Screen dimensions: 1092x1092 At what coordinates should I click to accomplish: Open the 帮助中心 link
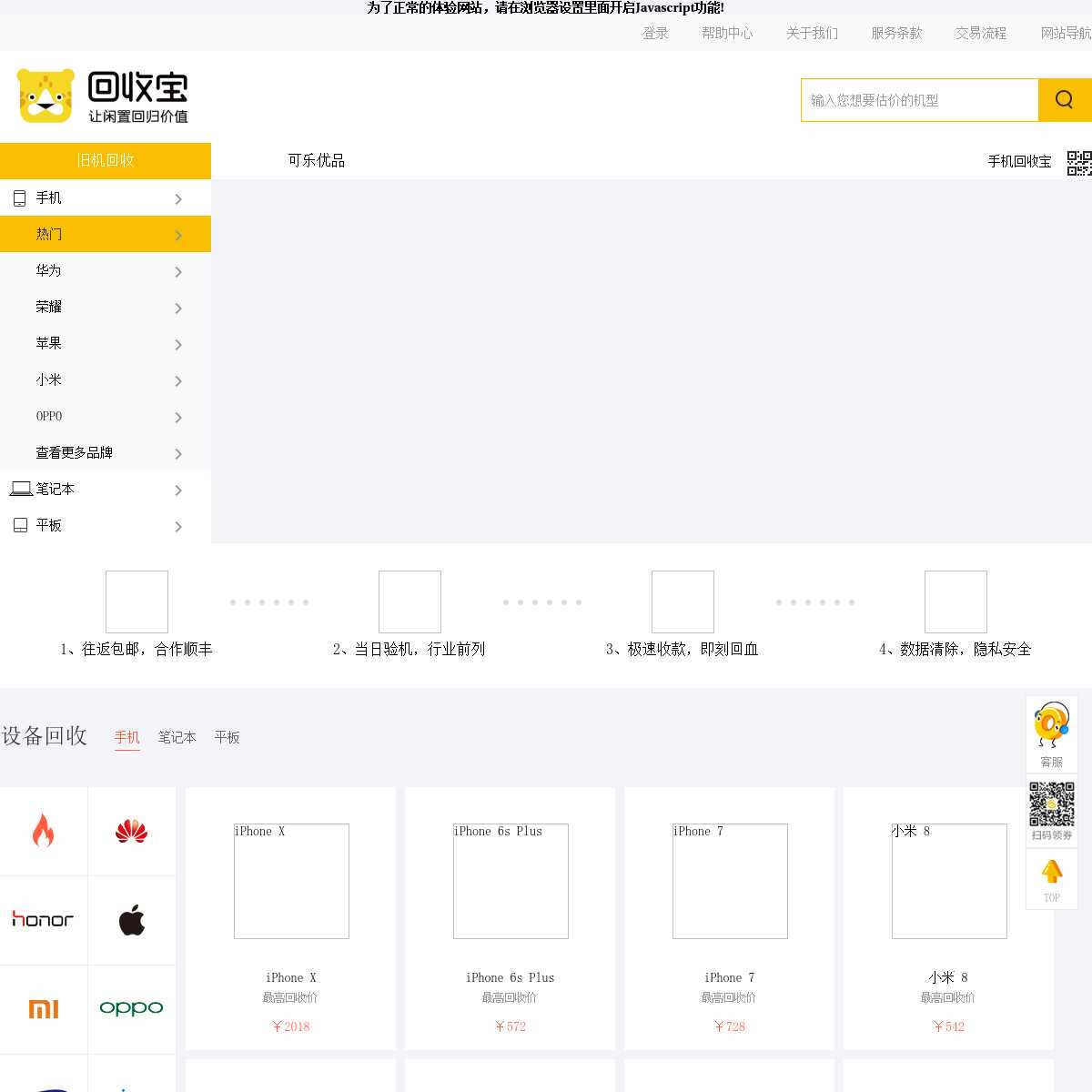[727, 33]
